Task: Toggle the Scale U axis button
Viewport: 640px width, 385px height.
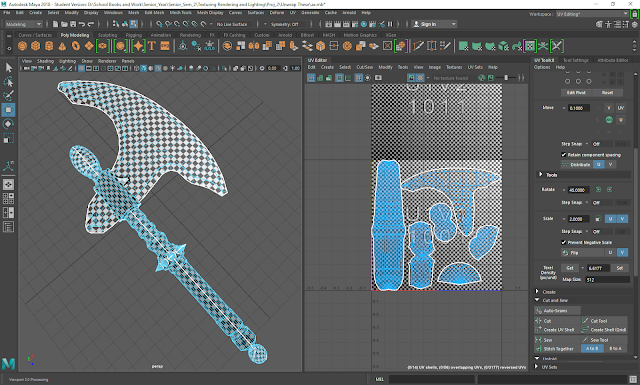Action: (610, 219)
